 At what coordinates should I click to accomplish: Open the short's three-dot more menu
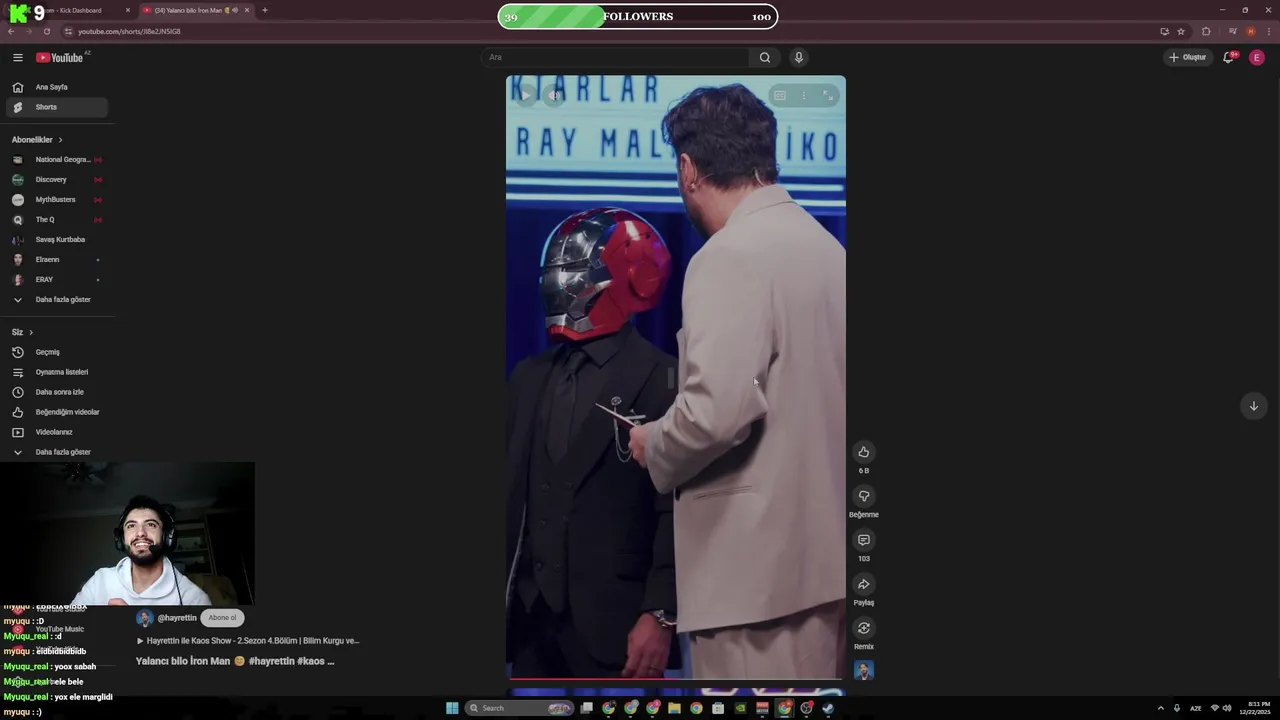804,96
